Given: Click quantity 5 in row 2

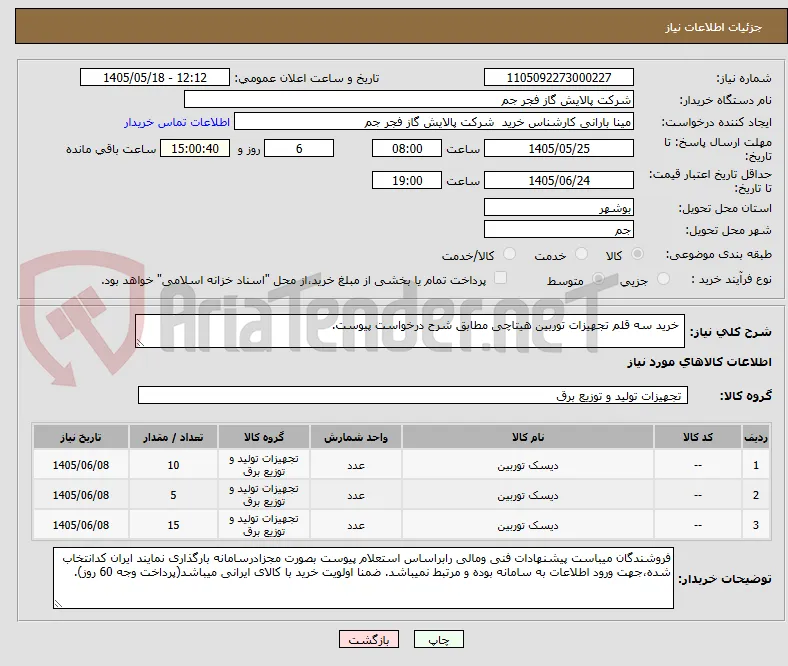Looking at the screenshot, I should point(173,496).
